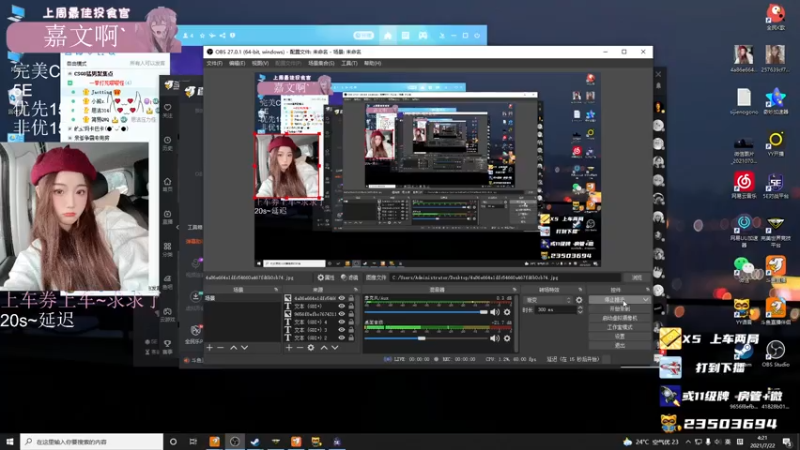Image resolution: width=800 pixels, height=450 pixels.
Task: Adjust desktop audio volume slider
Action: (426, 338)
